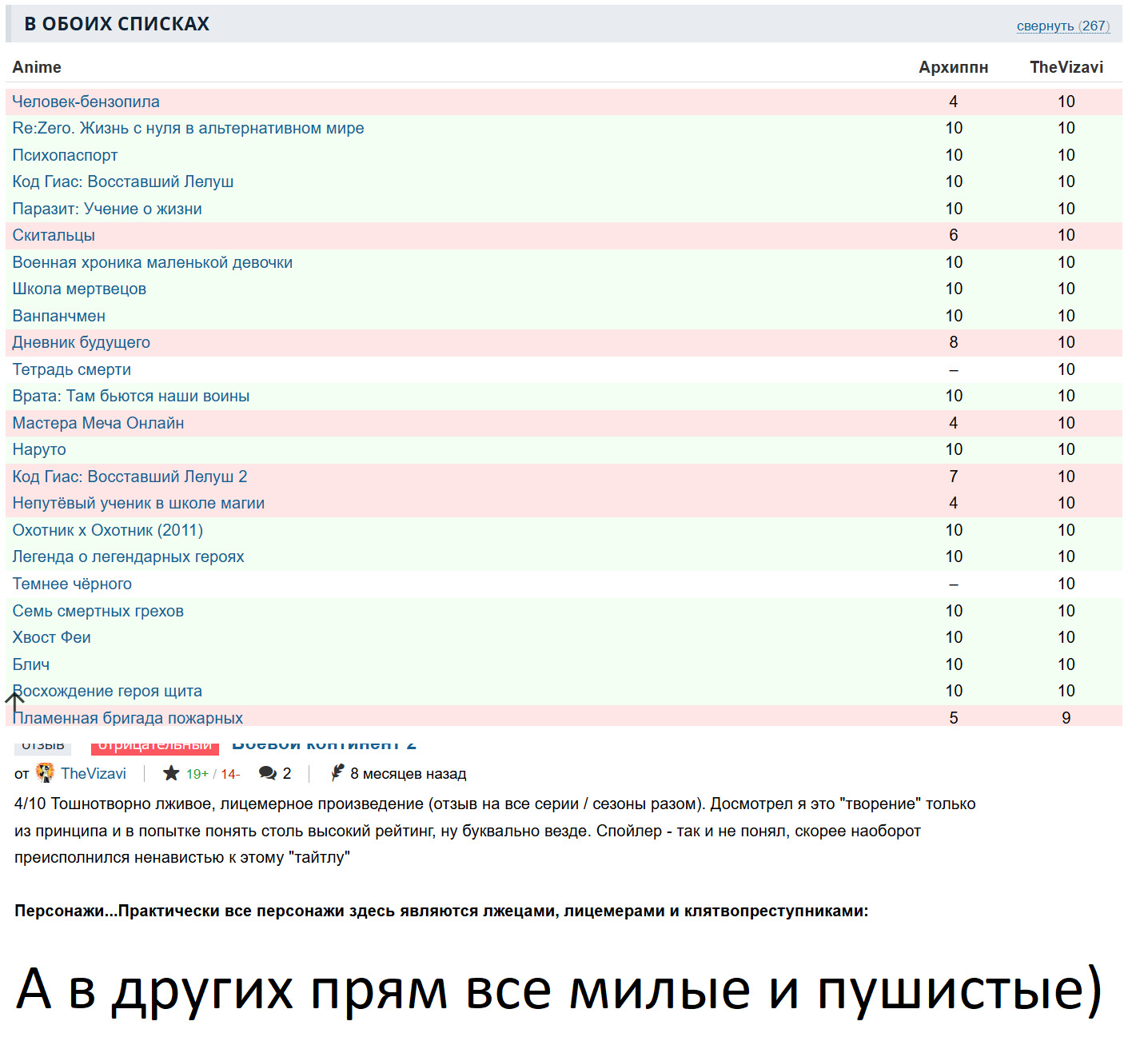This screenshot has width=1148, height=1041.
Task: Open Re:Zero. Жизнь с нуля в альтернативном мире
Action: point(188,128)
